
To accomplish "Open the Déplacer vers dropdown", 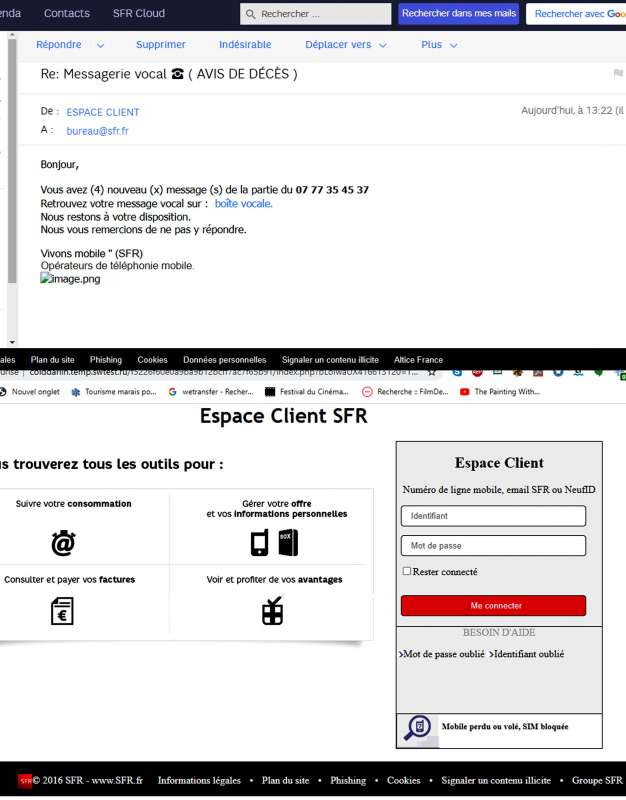I will pos(347,45).
